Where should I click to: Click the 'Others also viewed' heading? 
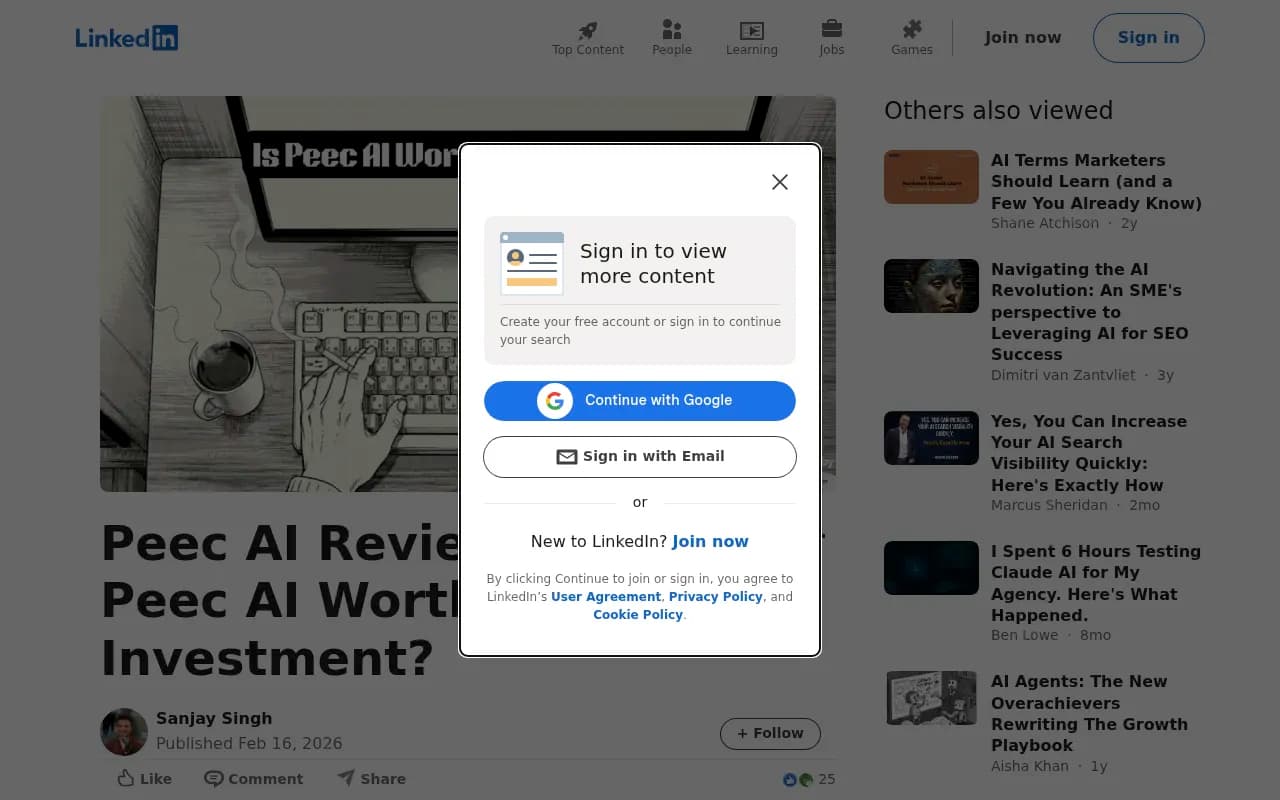(x=998, y=110)
